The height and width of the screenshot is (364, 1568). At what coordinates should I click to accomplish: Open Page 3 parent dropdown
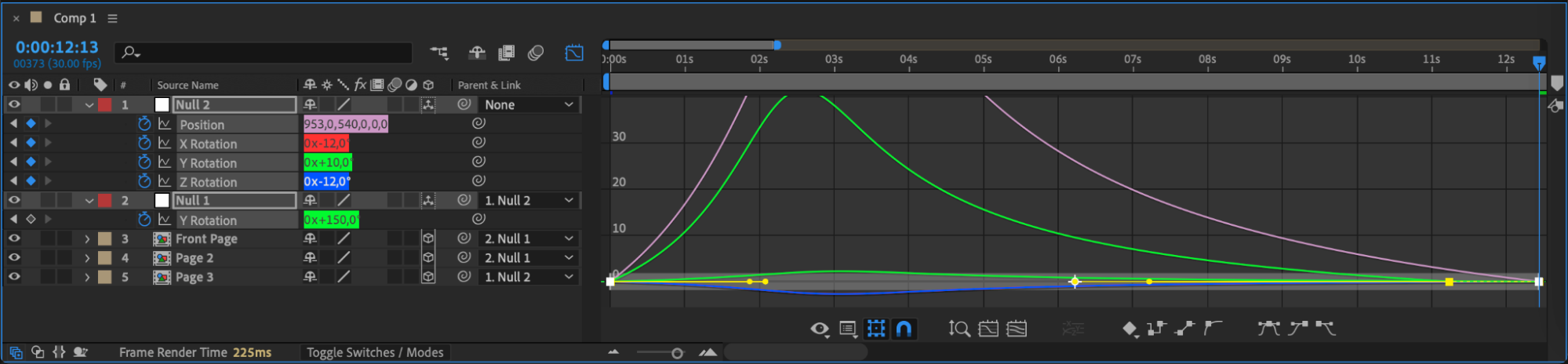[529, 277]
